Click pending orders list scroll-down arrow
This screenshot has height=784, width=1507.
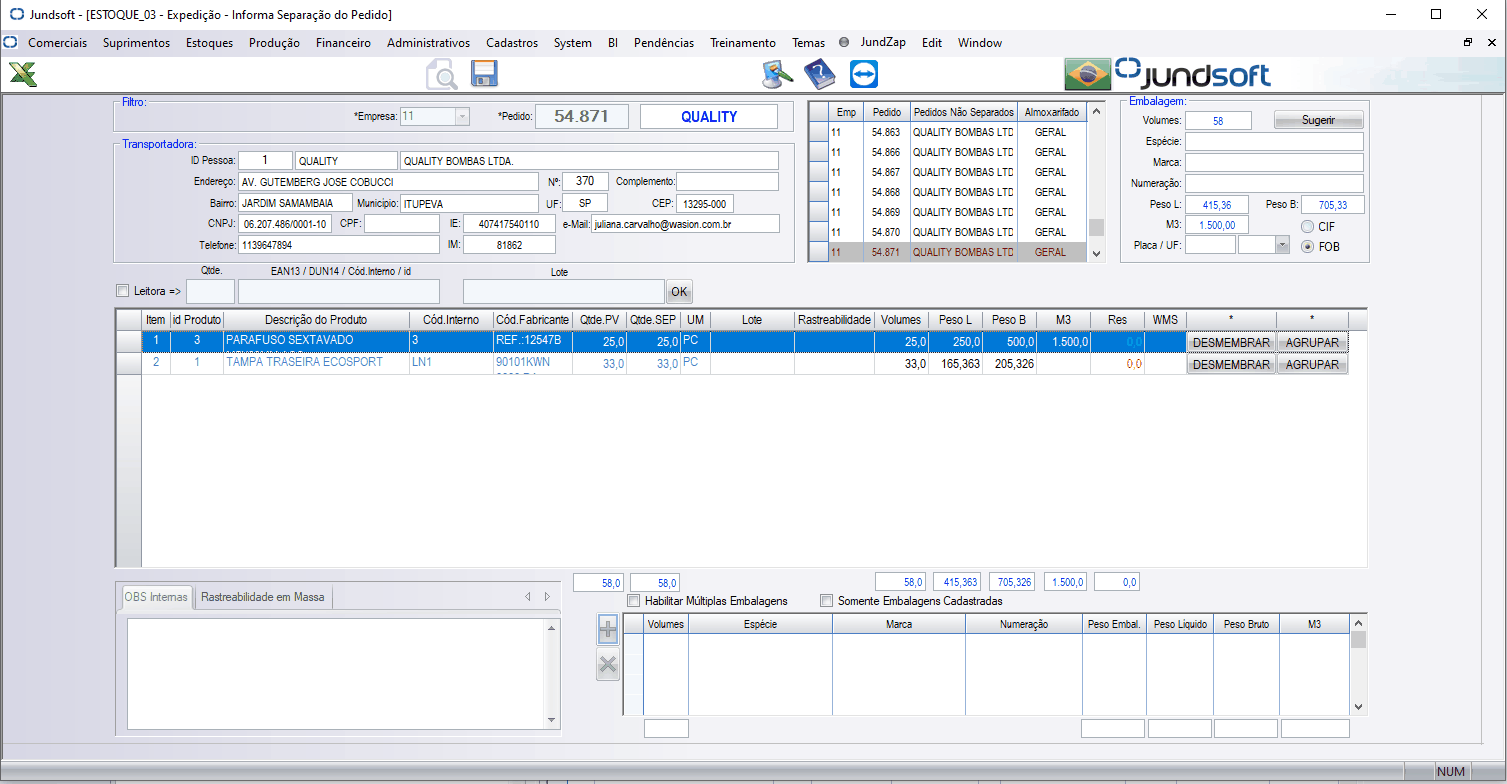pos(1097,254)
